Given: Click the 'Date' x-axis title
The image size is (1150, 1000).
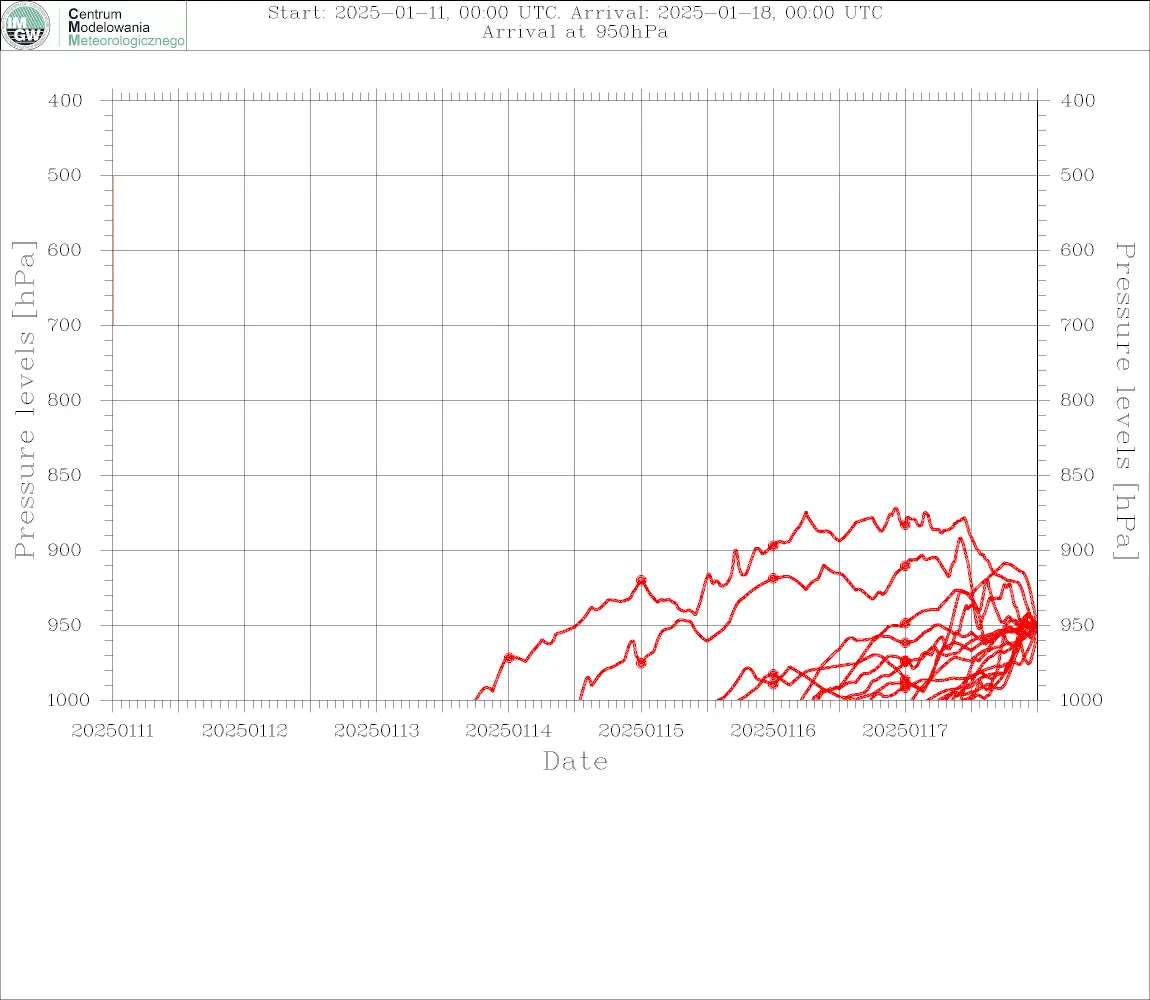Looking at the screenshot, I should click(575, 762).
